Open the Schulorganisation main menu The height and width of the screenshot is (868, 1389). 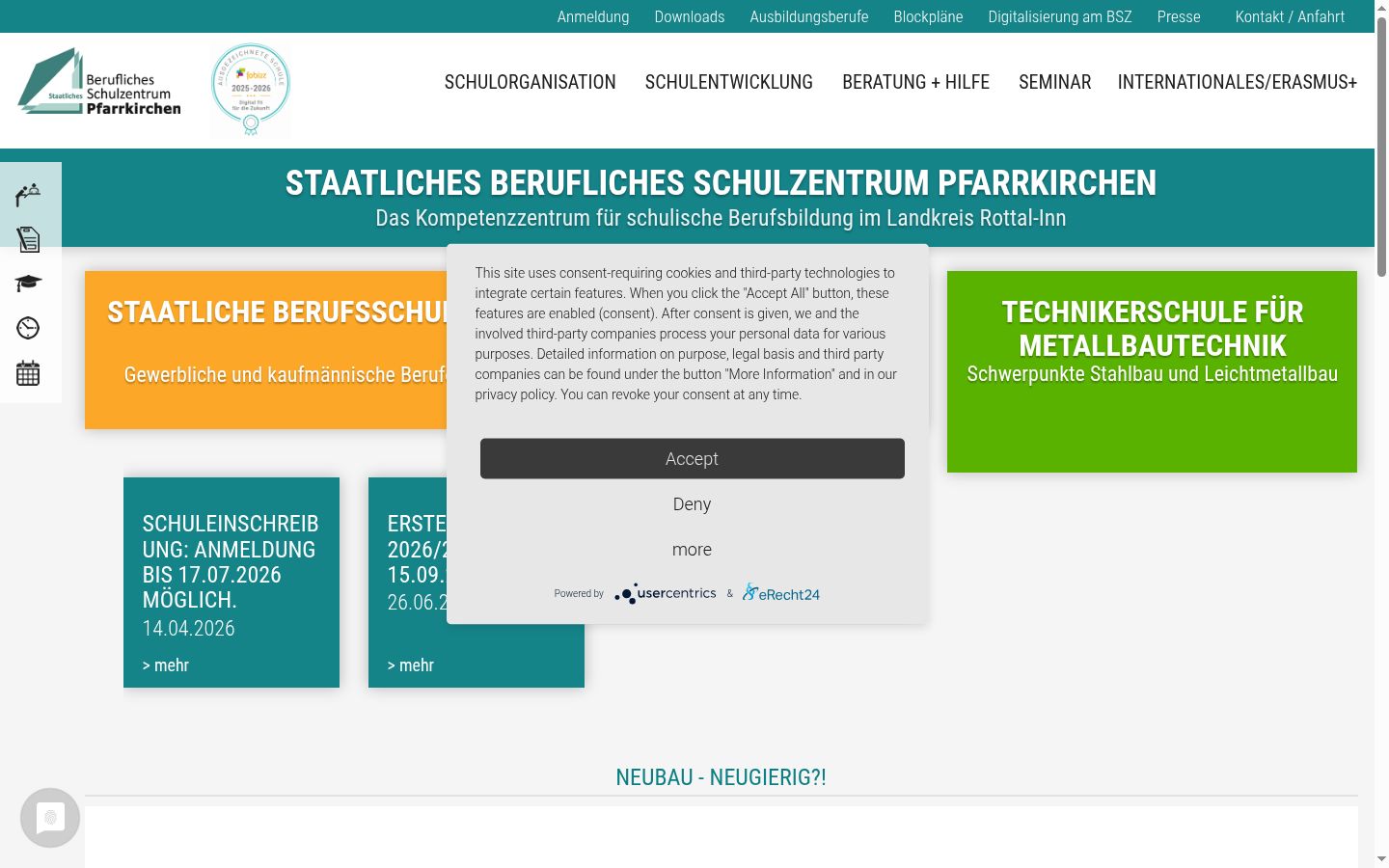tap(531, 82)
